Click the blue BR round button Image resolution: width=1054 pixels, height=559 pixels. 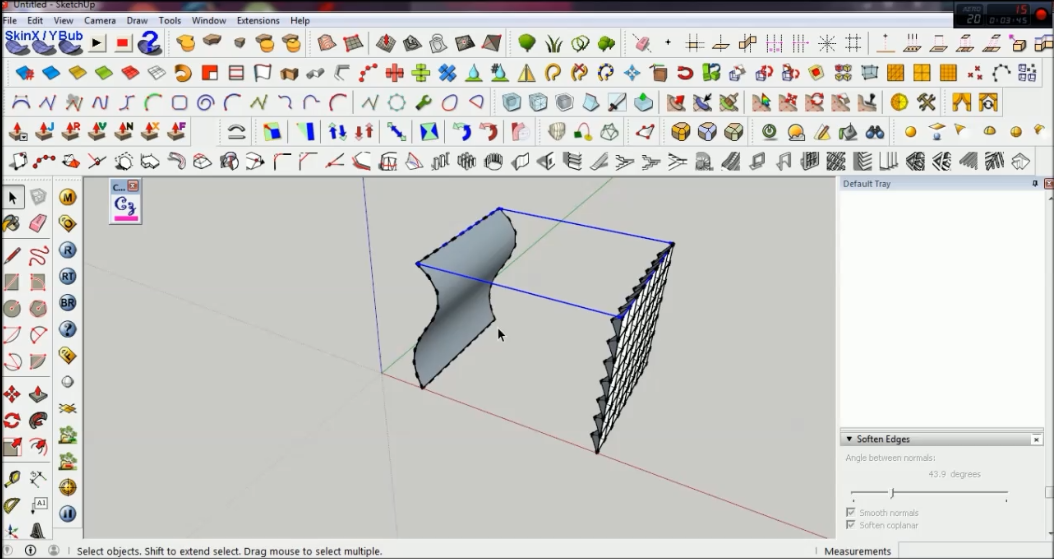point(67,303)
